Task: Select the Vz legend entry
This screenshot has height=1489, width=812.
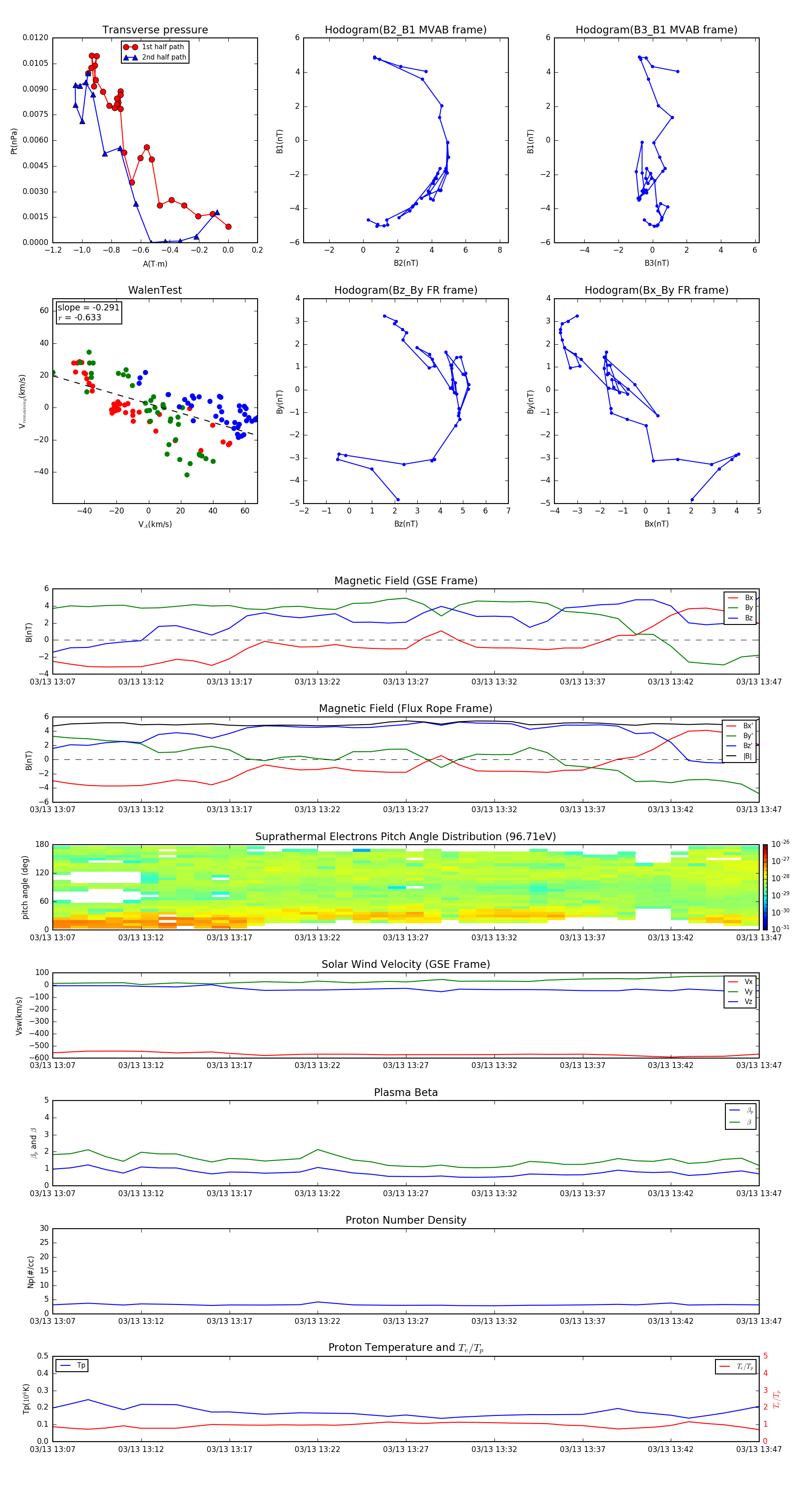Action: pos(740,1002)
